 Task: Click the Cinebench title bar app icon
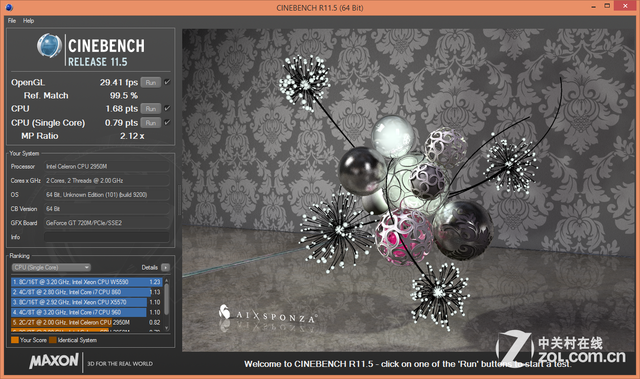pos(9,7)
